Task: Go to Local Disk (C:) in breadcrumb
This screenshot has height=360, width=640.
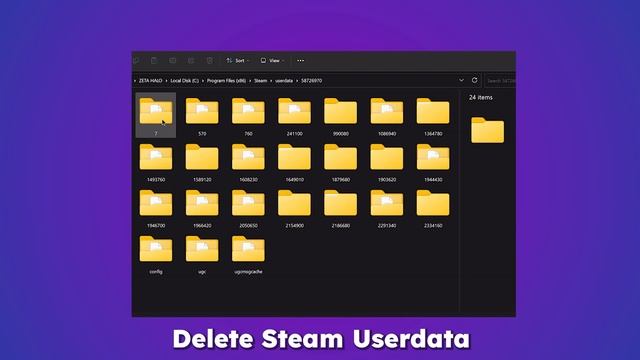Action: (184, 81)
